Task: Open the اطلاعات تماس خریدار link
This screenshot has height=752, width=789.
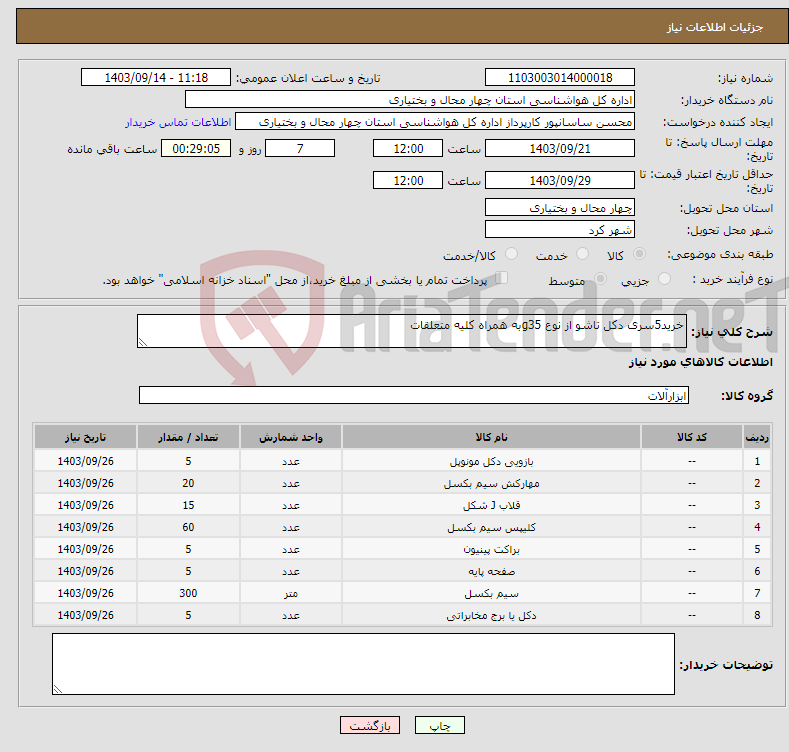Action: pos(178,122)
